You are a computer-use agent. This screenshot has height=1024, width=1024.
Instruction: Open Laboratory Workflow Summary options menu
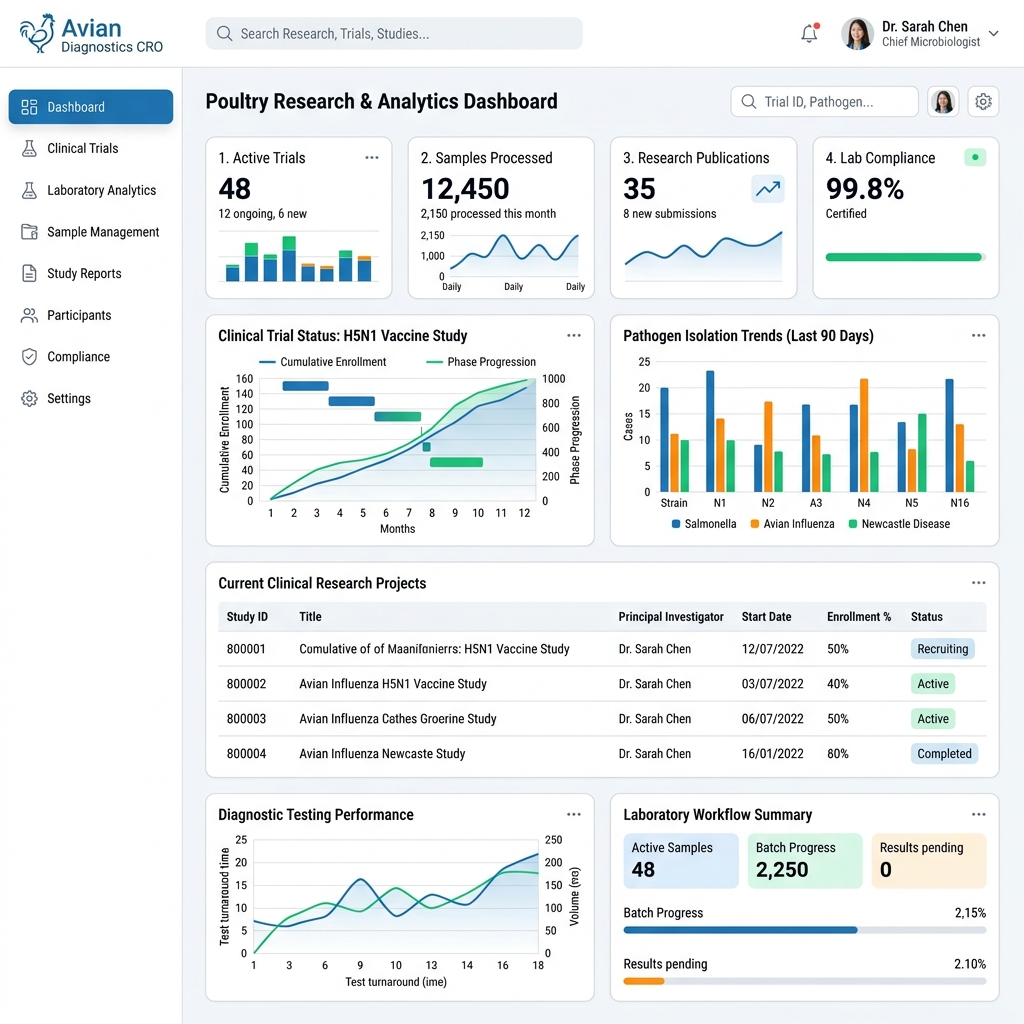(978, 814)
